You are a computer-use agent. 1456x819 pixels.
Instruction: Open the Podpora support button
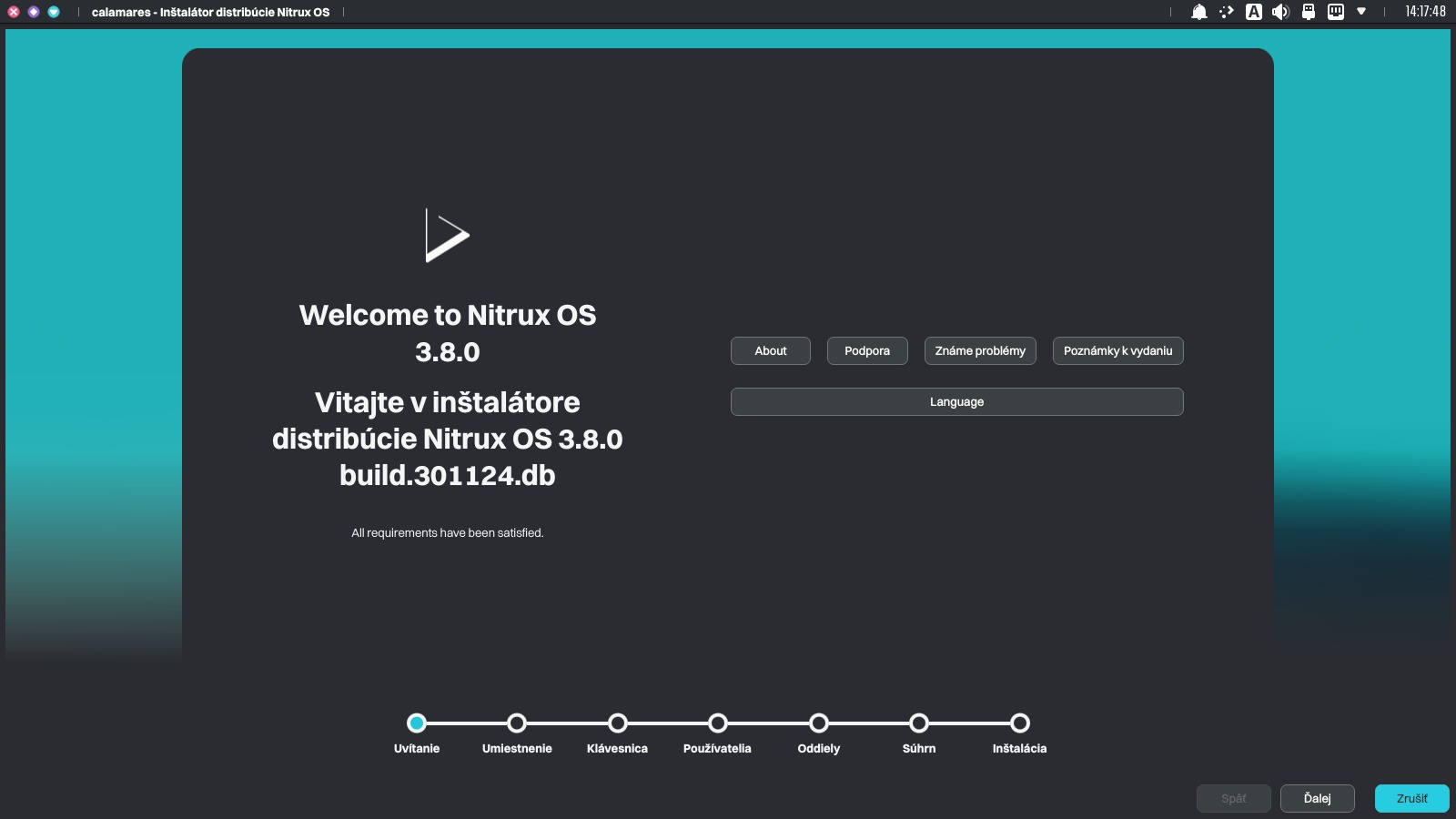click(x=867, y=351)
